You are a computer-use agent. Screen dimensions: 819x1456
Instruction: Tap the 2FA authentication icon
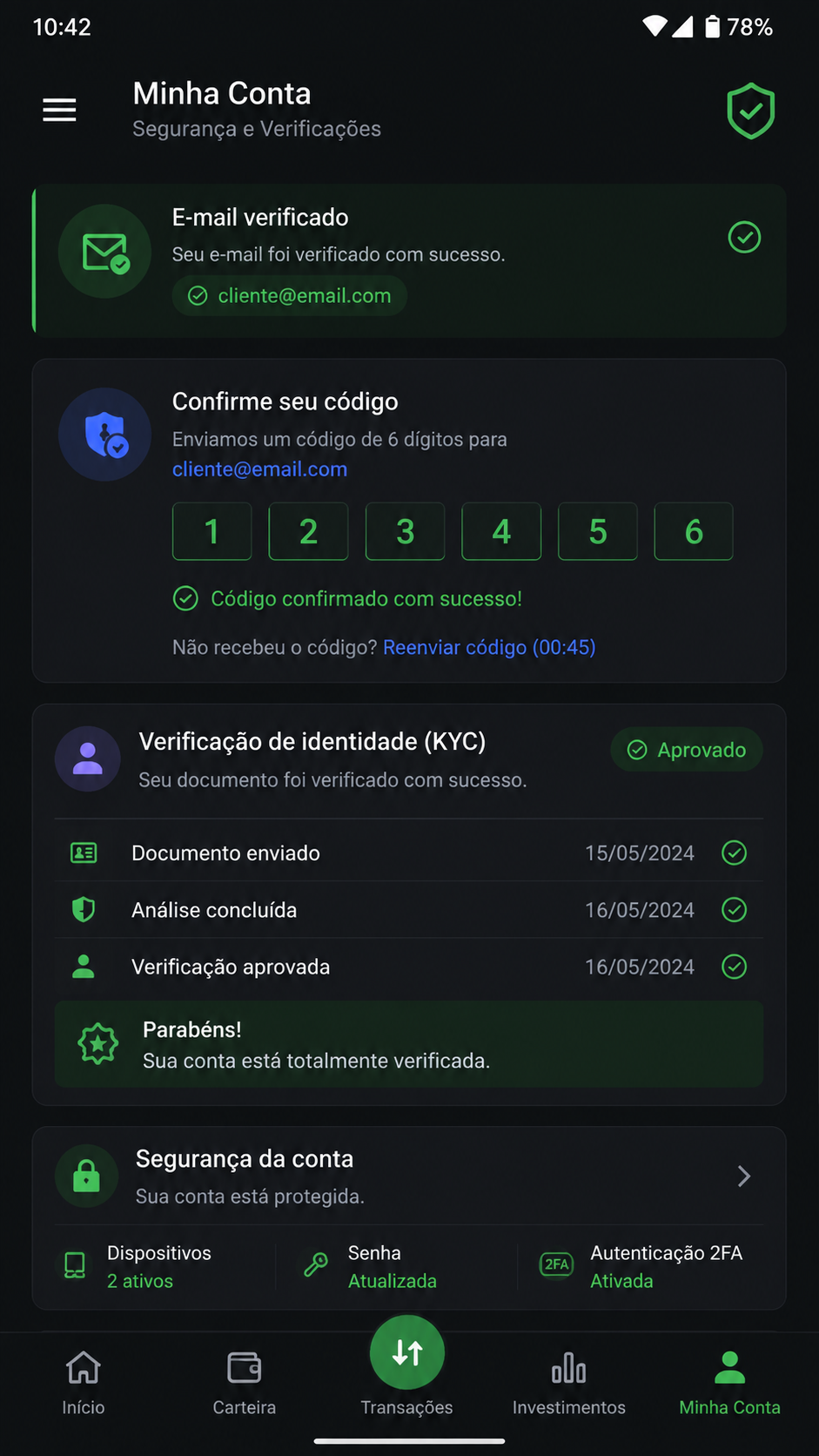pos(556,1264)
